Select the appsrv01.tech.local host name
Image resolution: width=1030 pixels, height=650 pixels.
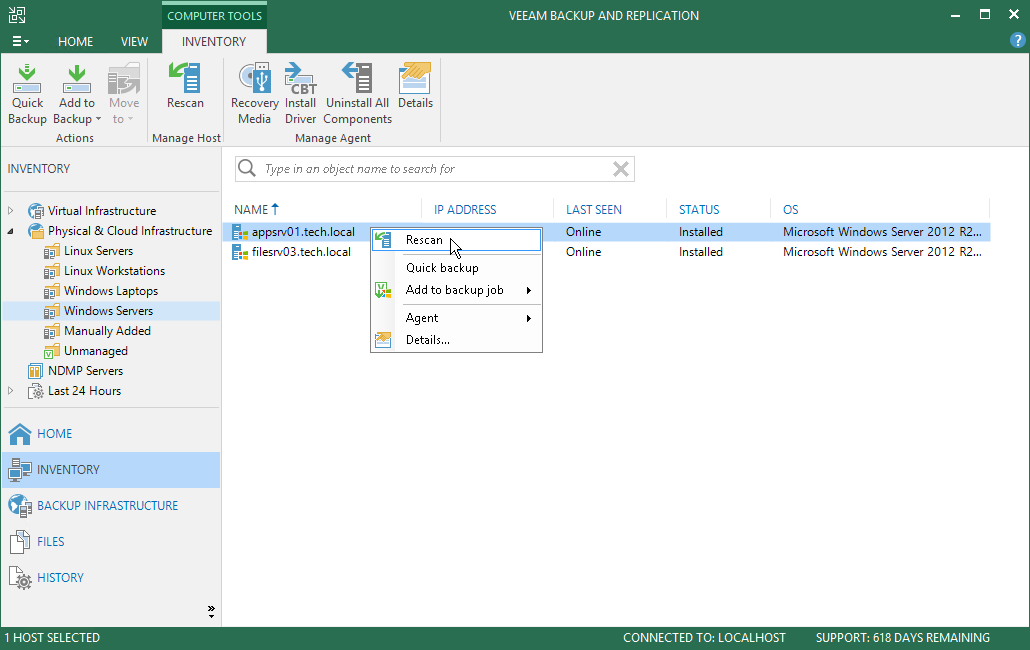pyautogui.click(x=303, y=232)
